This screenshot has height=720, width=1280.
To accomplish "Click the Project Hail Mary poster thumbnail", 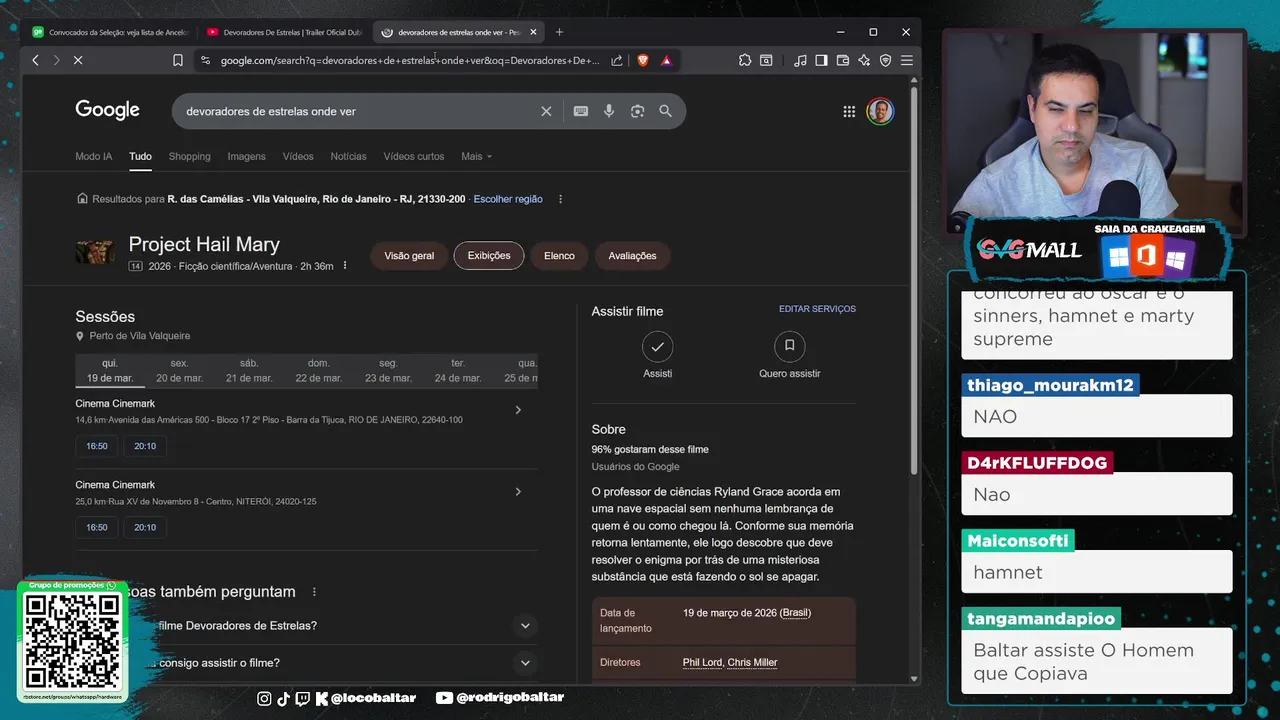I will point(95,252).
